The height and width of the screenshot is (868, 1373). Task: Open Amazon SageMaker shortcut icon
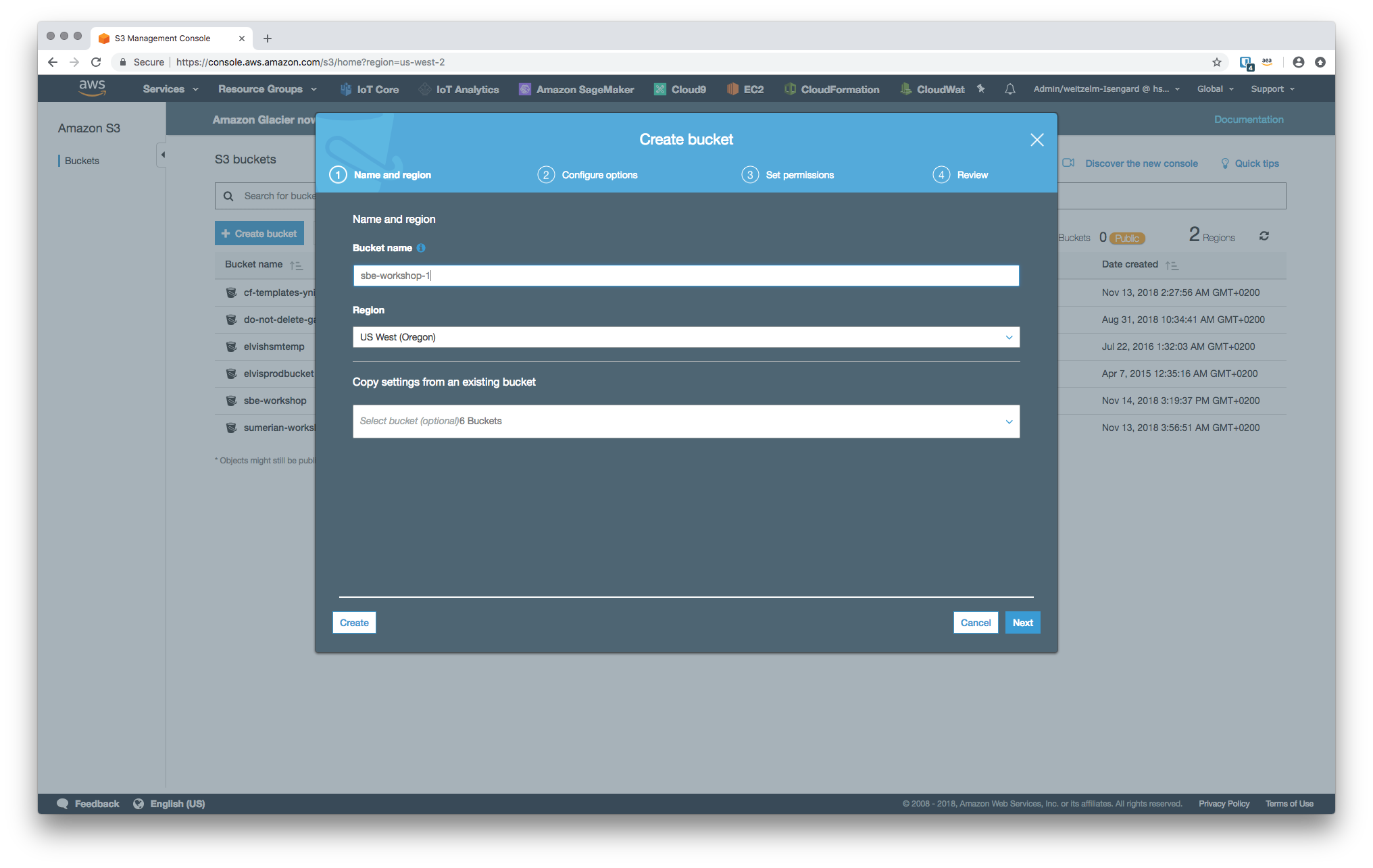tap(524, 89)
